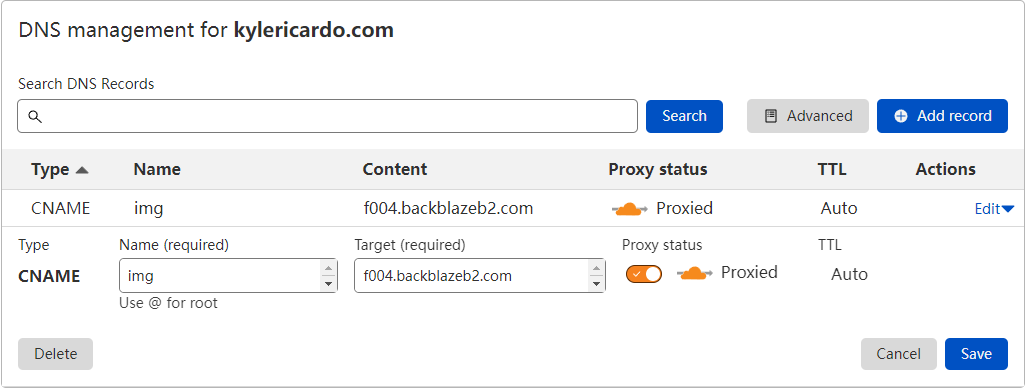Cancel editing the DNS record
This screenshot has width=1025, height=389.
[x=899, y=354]
